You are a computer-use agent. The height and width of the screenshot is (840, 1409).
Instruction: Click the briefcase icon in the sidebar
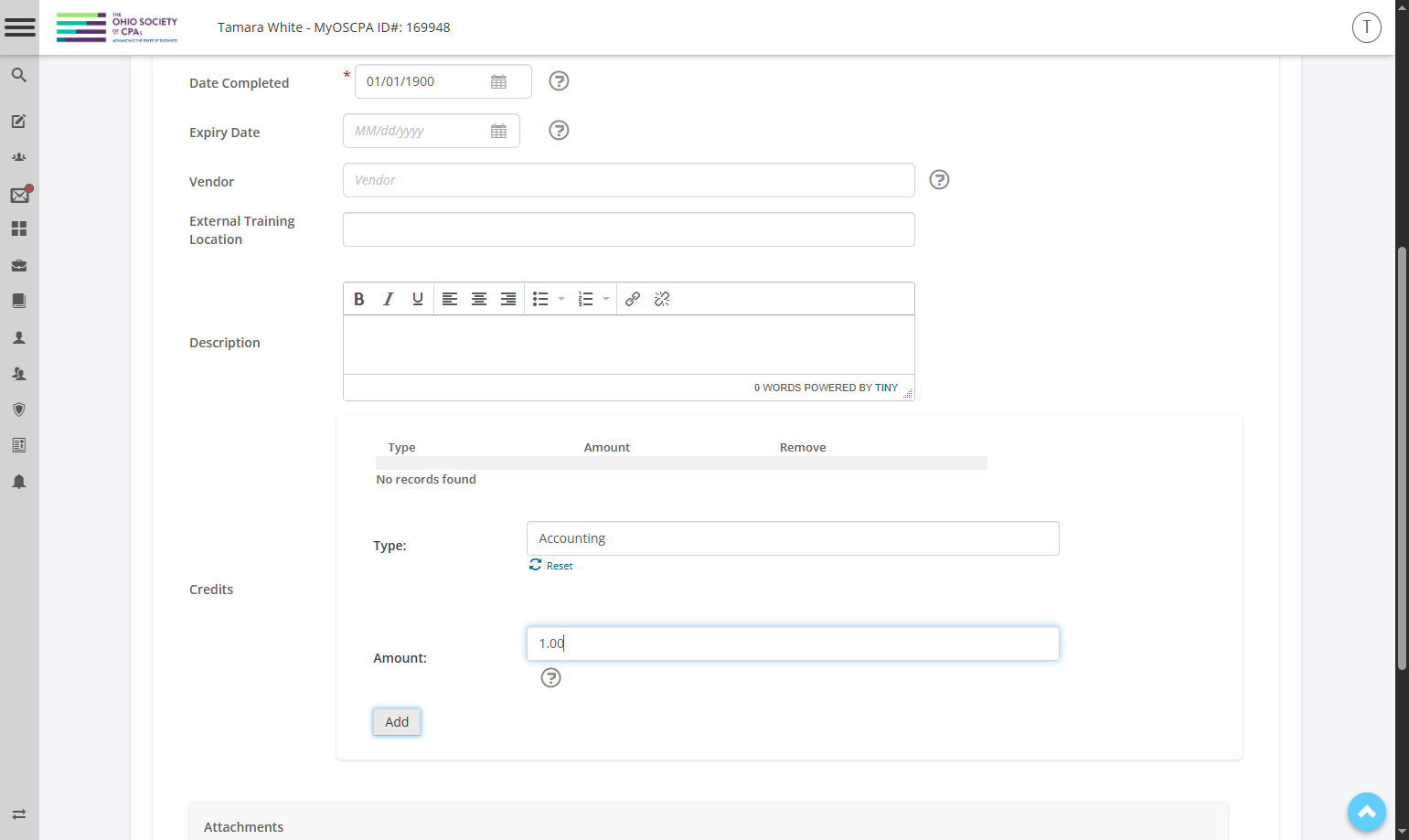(18, 265)
